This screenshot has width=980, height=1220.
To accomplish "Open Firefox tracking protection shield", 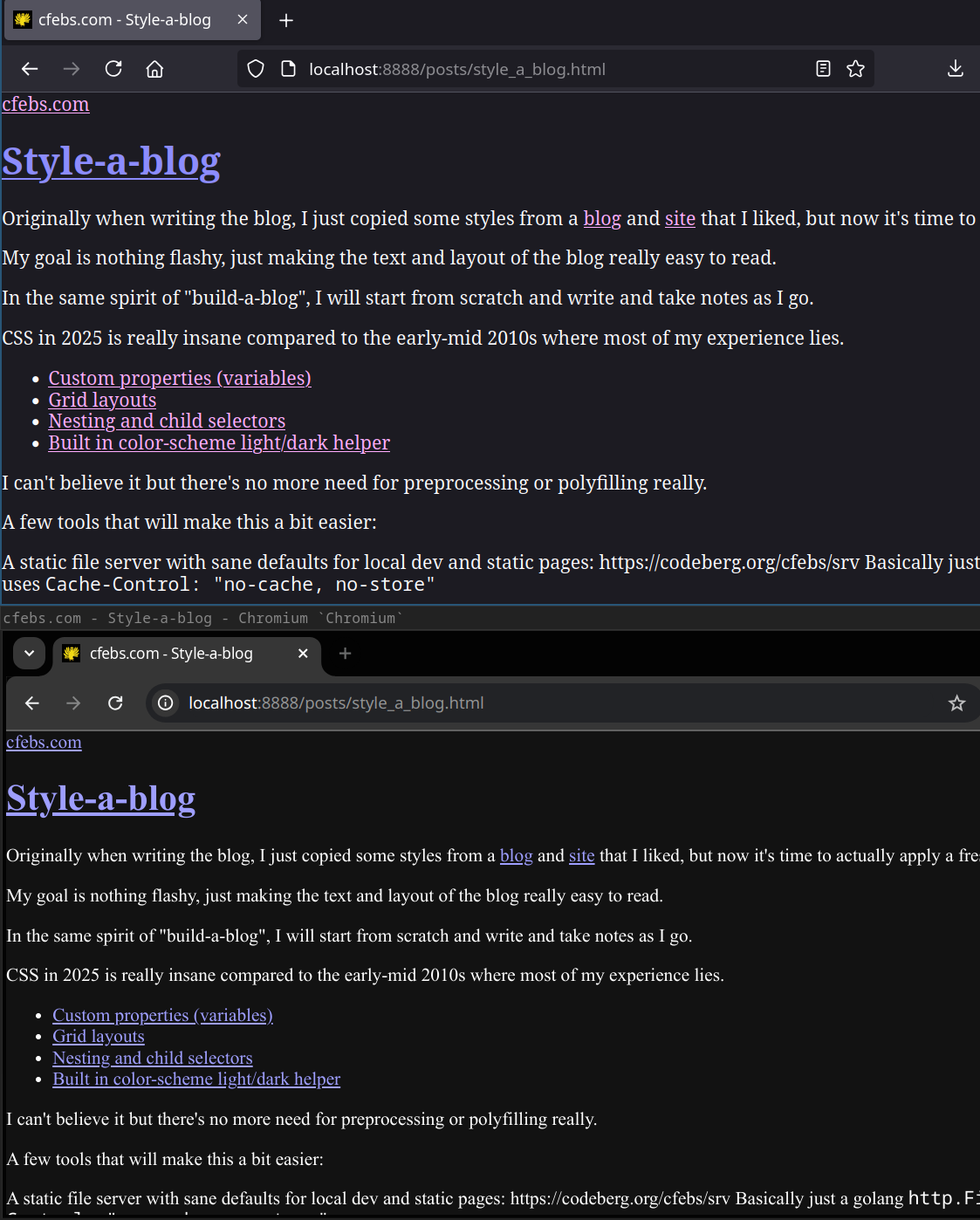I will click(x=256, y=69).
